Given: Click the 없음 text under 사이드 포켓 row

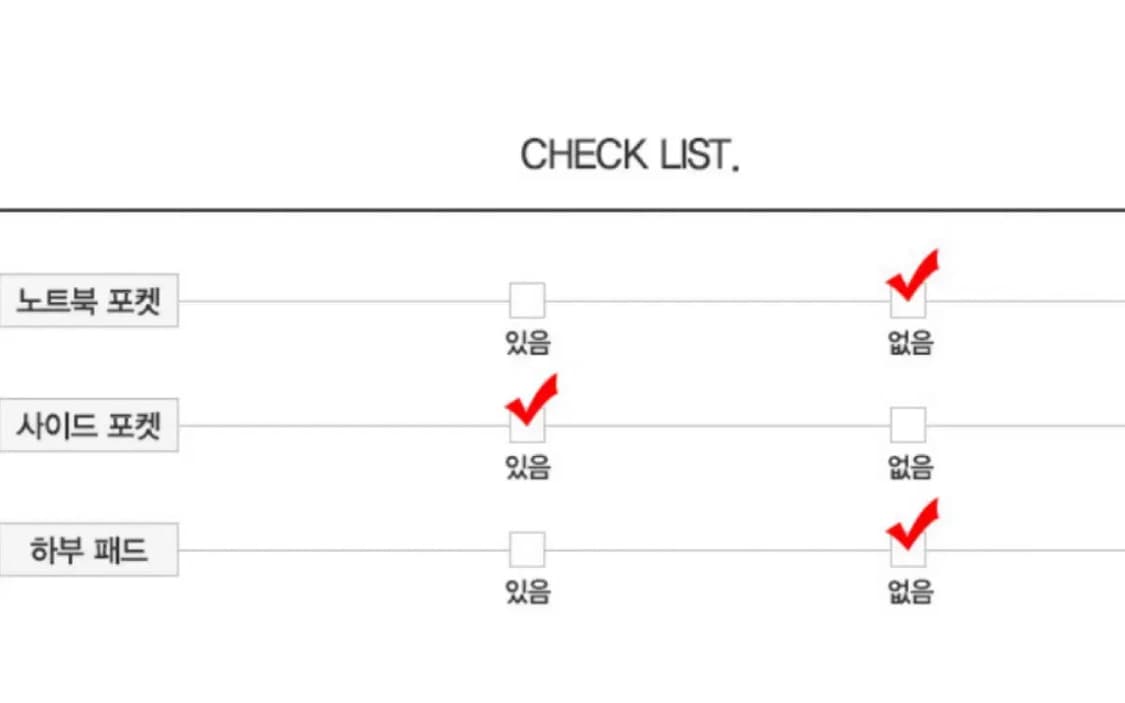Looking at the screenshot, I should tap(909, 467).
